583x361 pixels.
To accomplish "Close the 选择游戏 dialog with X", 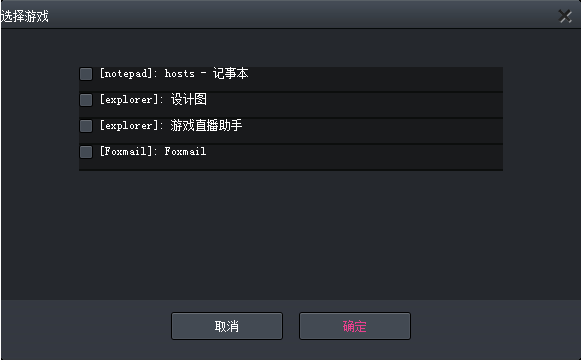I will tap(565, 16).
